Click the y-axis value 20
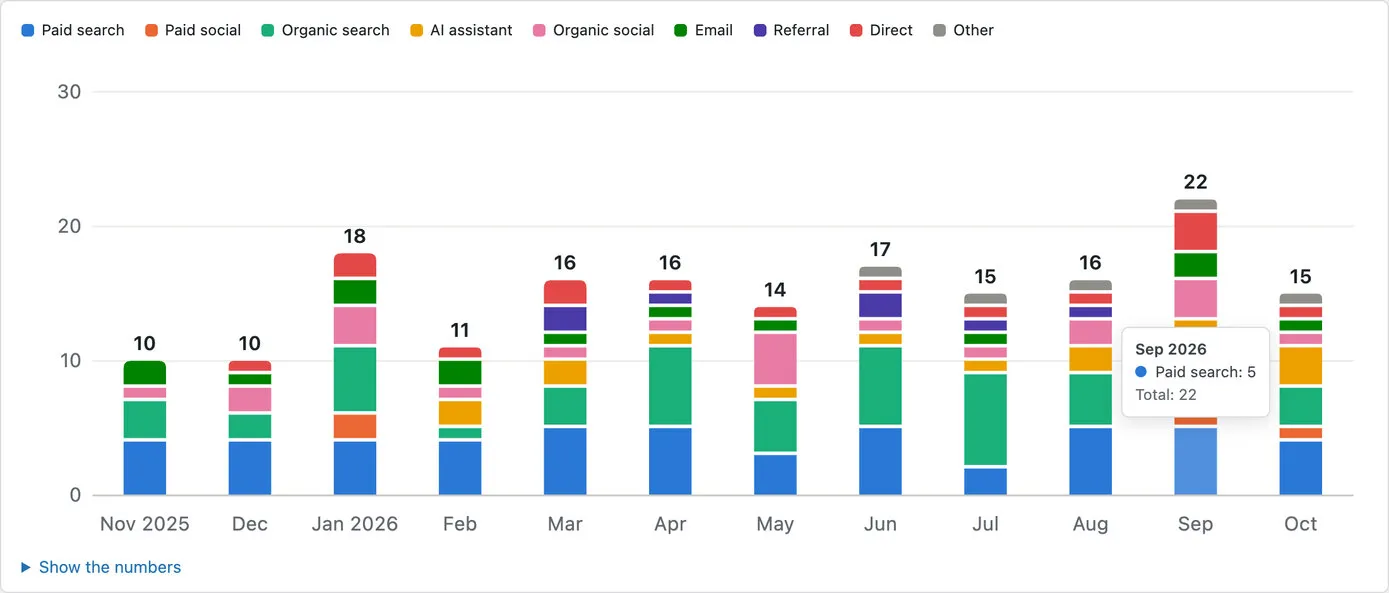This screenshot has width=1389, height=593. (70, 227)
